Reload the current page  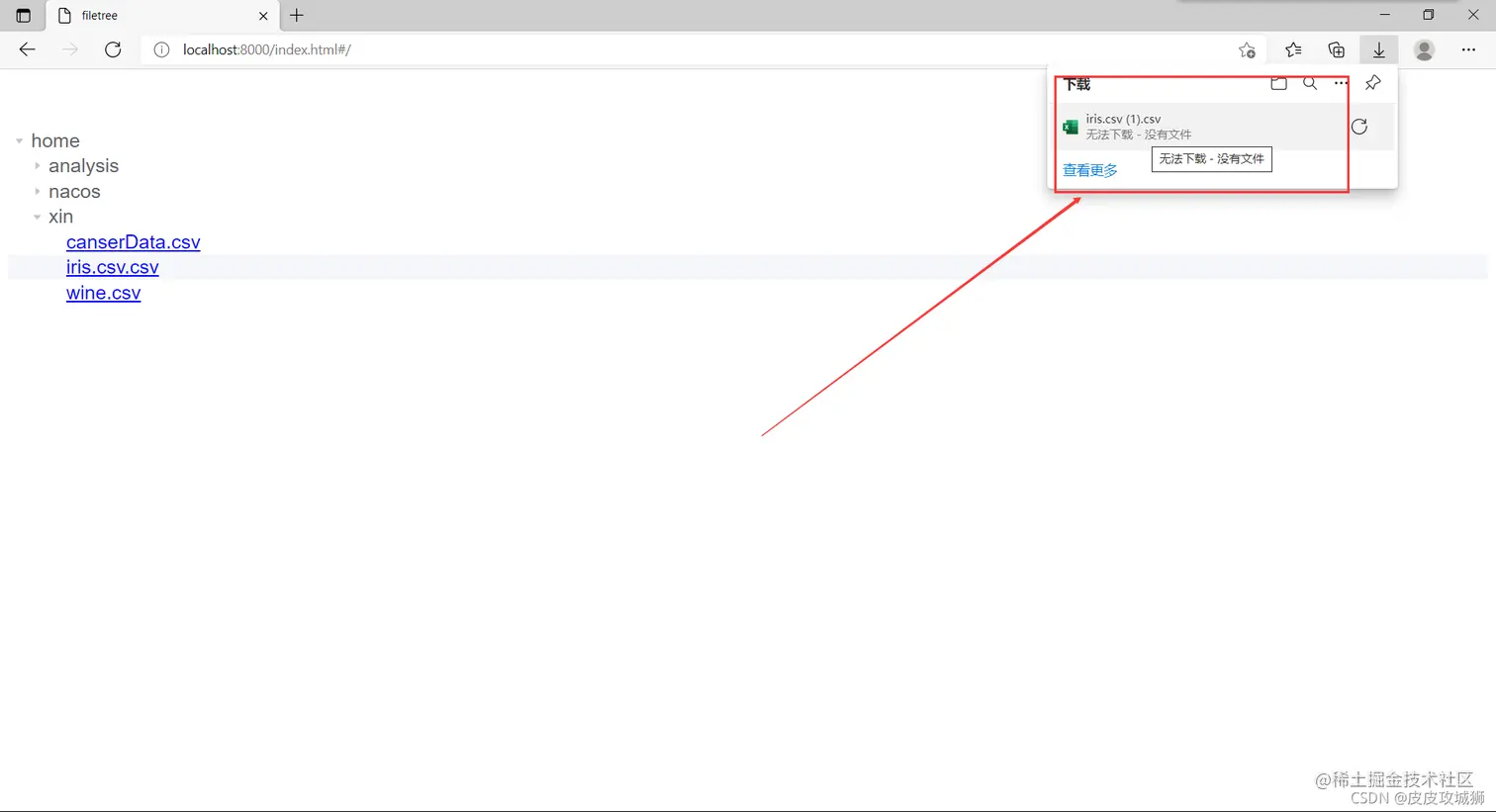point(113,49)
